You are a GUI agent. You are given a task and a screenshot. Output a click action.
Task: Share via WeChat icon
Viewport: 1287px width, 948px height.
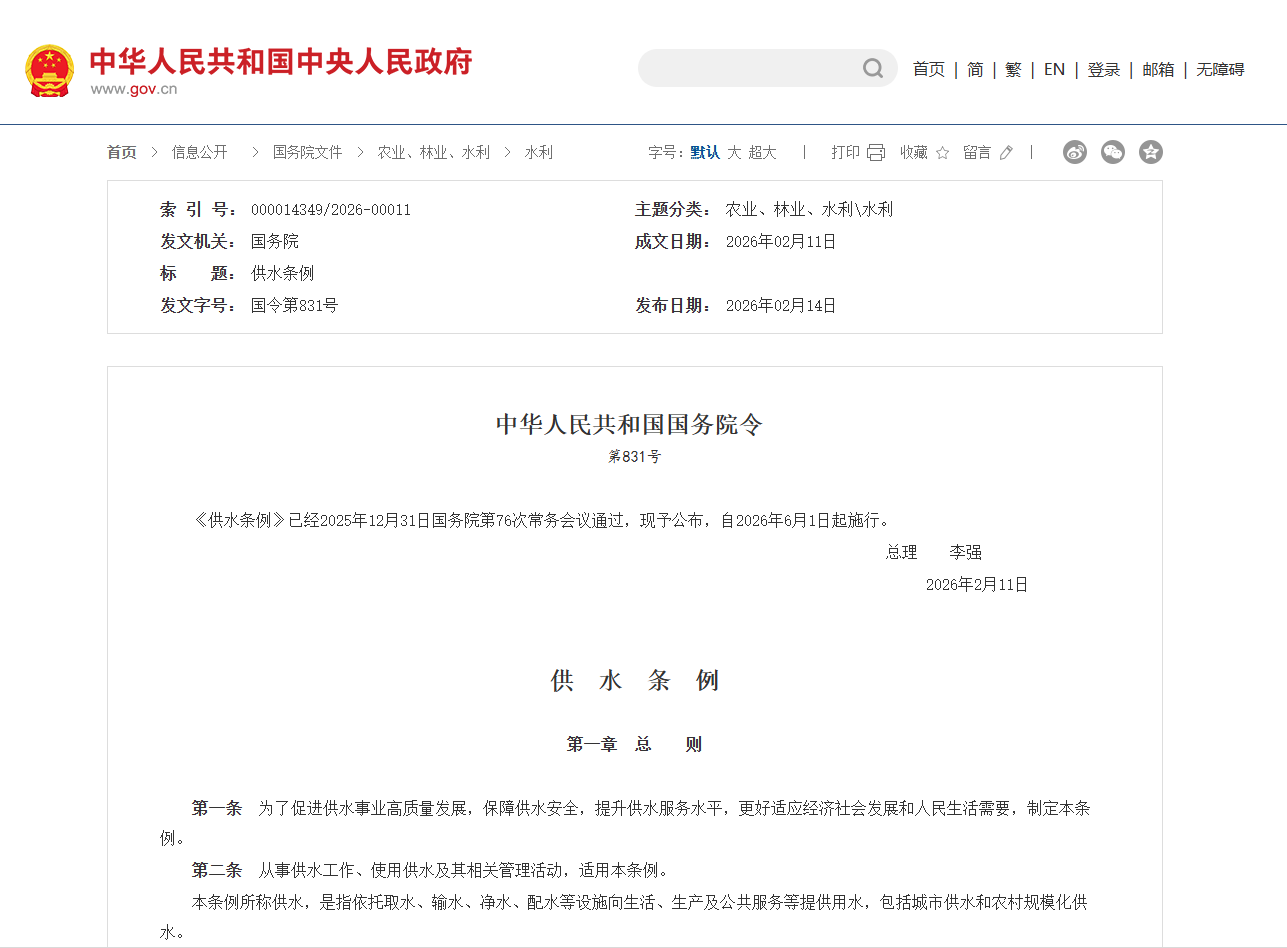tap(1113, 152)
